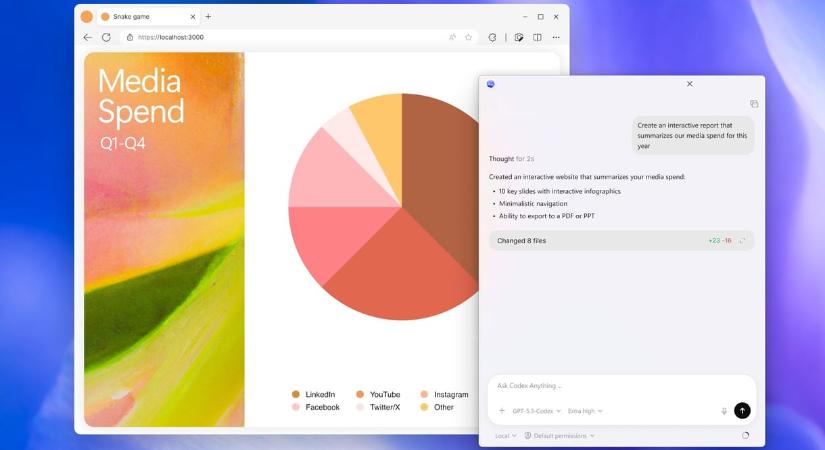Open the browser split screen icon
Image resolution: width=825 pixels, height=450 pixels.
pos(537,37)
